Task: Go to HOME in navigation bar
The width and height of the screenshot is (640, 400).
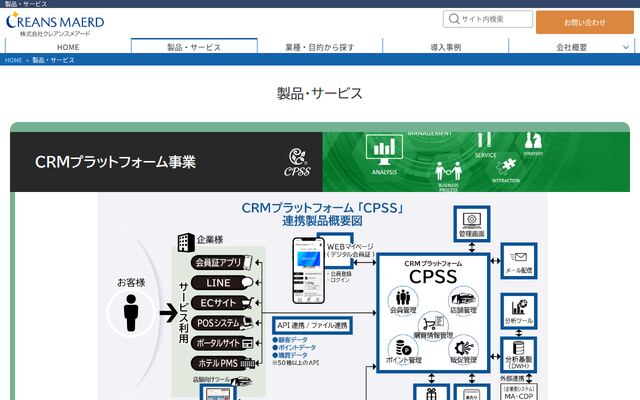Action: [x=68, y=47]
